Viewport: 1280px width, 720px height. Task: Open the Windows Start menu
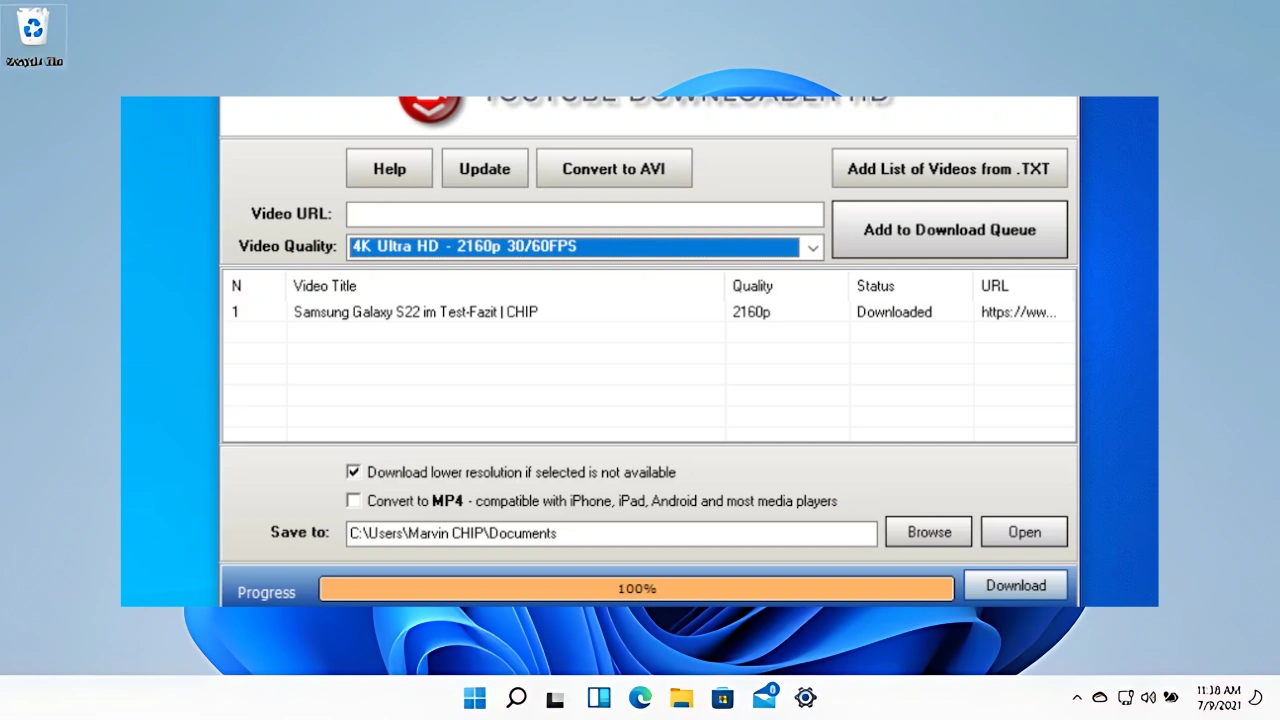475,698
